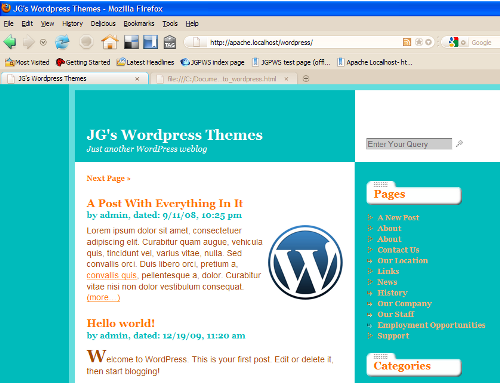This screenshot has width=500, height=383.
Task: Click the bookmark star icon in address bar
Action: click(419, 42)
